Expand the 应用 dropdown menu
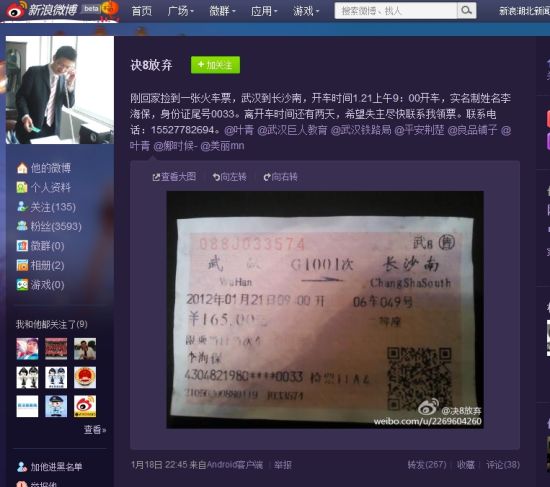The image size is (550, 487). [264, 11]
